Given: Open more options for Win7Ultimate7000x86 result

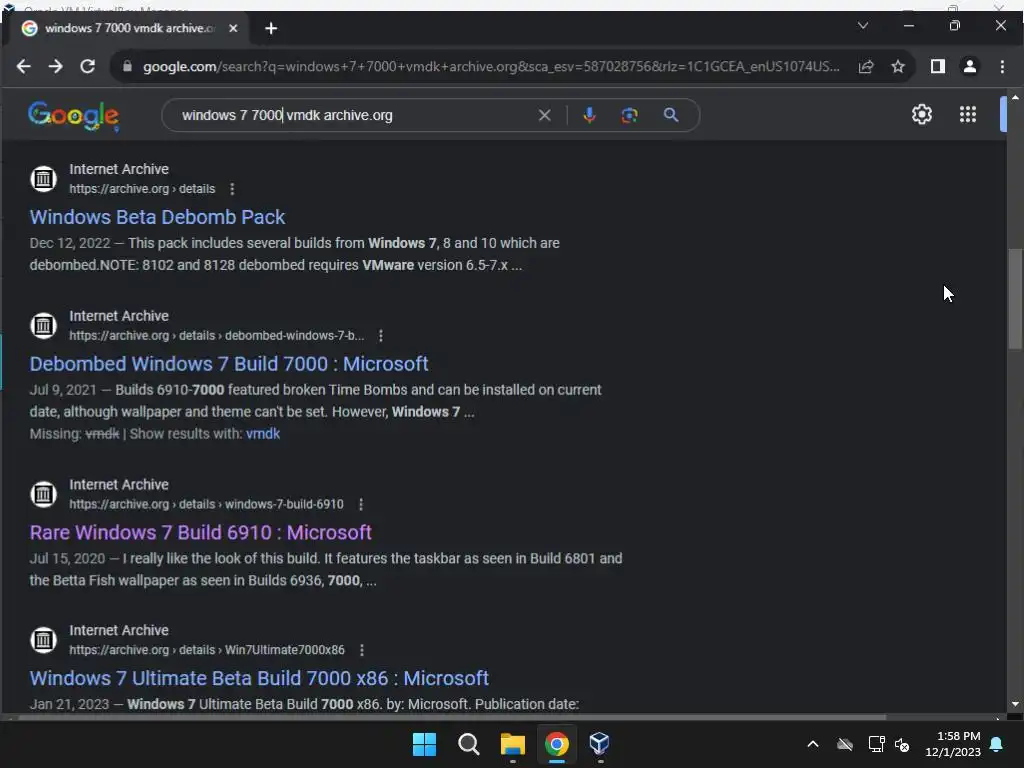Looking at the screenshot, I should pyautogui.click(x=362, y=650).
